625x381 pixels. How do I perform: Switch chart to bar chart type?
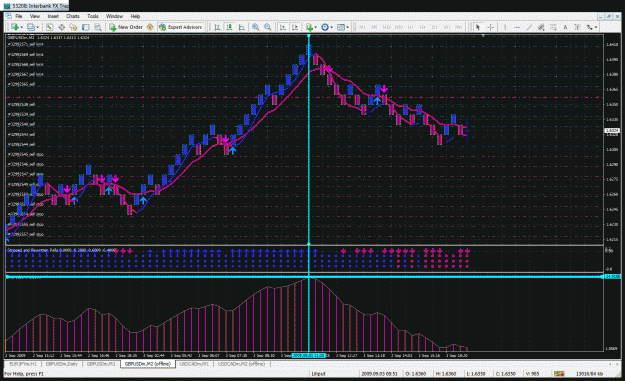pyautogui.click(x=217, y=27)
